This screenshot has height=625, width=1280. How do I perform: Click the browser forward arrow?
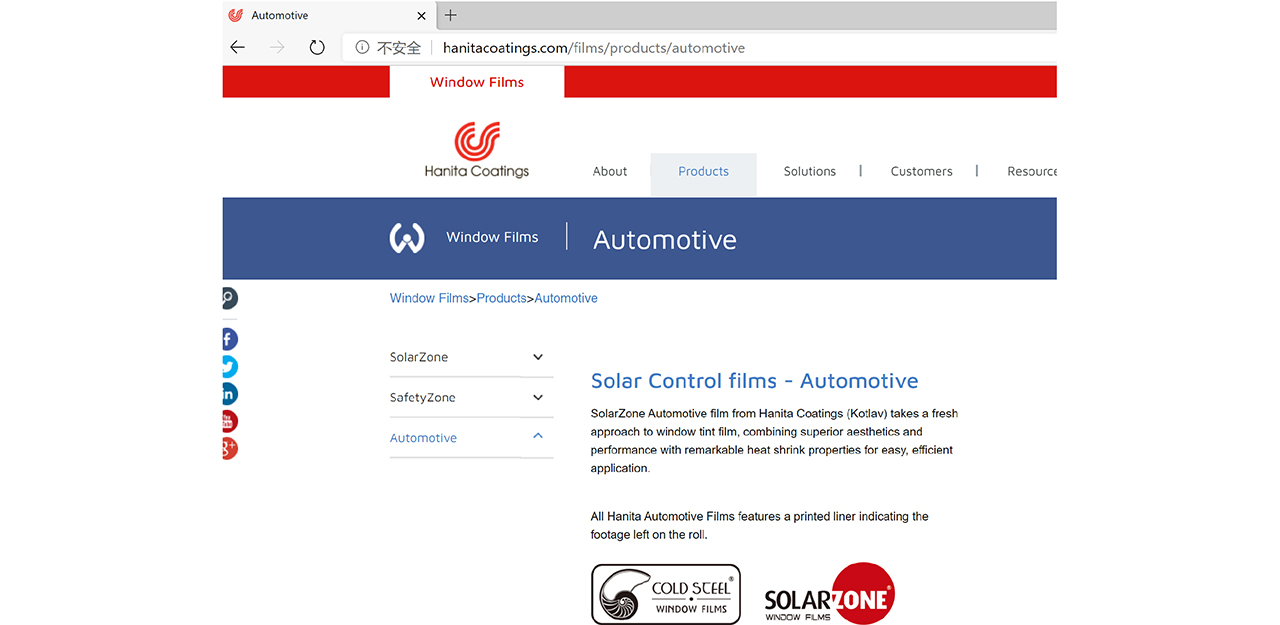(277, 48)
